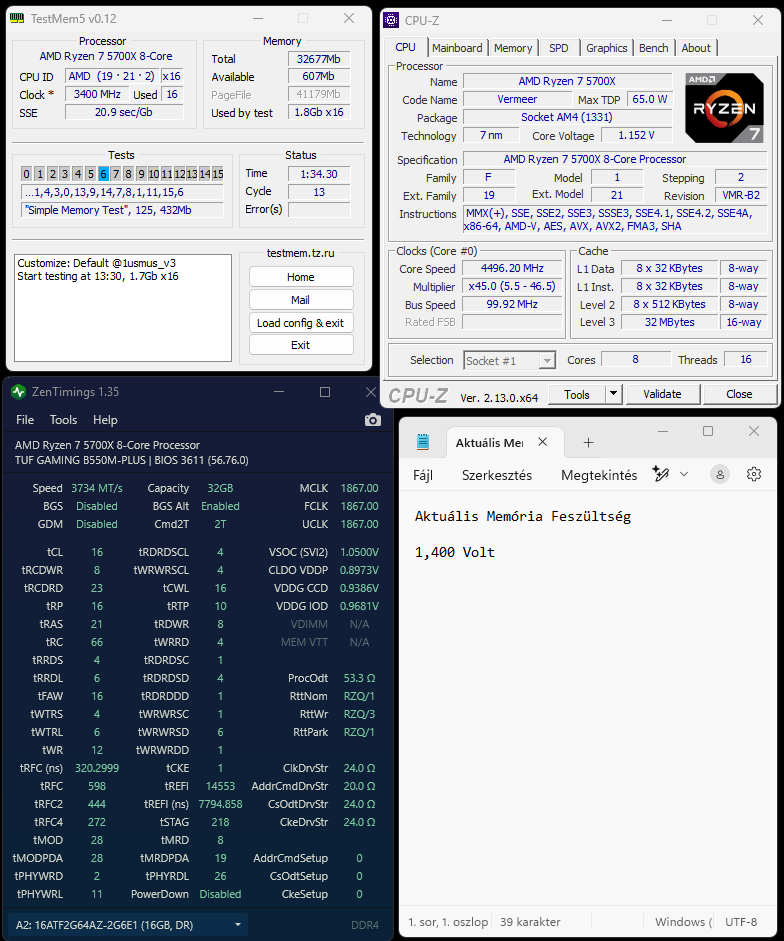Expand the Notepad AI rewrite chevron
Image resolution: width=784 pixels, height=941 pixels.
pos(684,474)
